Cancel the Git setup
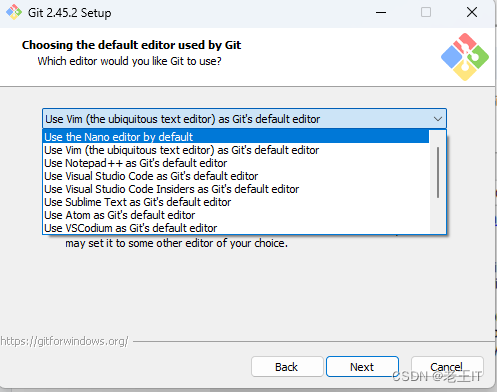The height and width of the screenshot is (392, 497). [447, 367]
